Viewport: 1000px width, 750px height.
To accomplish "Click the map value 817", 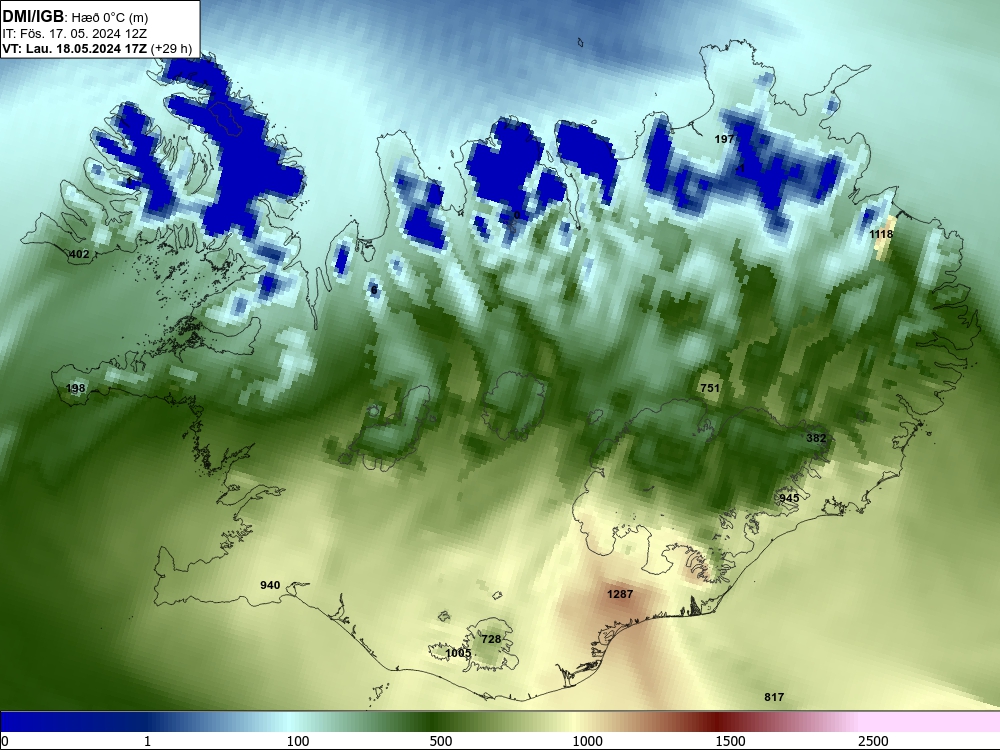I will pyautogui.click(x=774, y=697).
